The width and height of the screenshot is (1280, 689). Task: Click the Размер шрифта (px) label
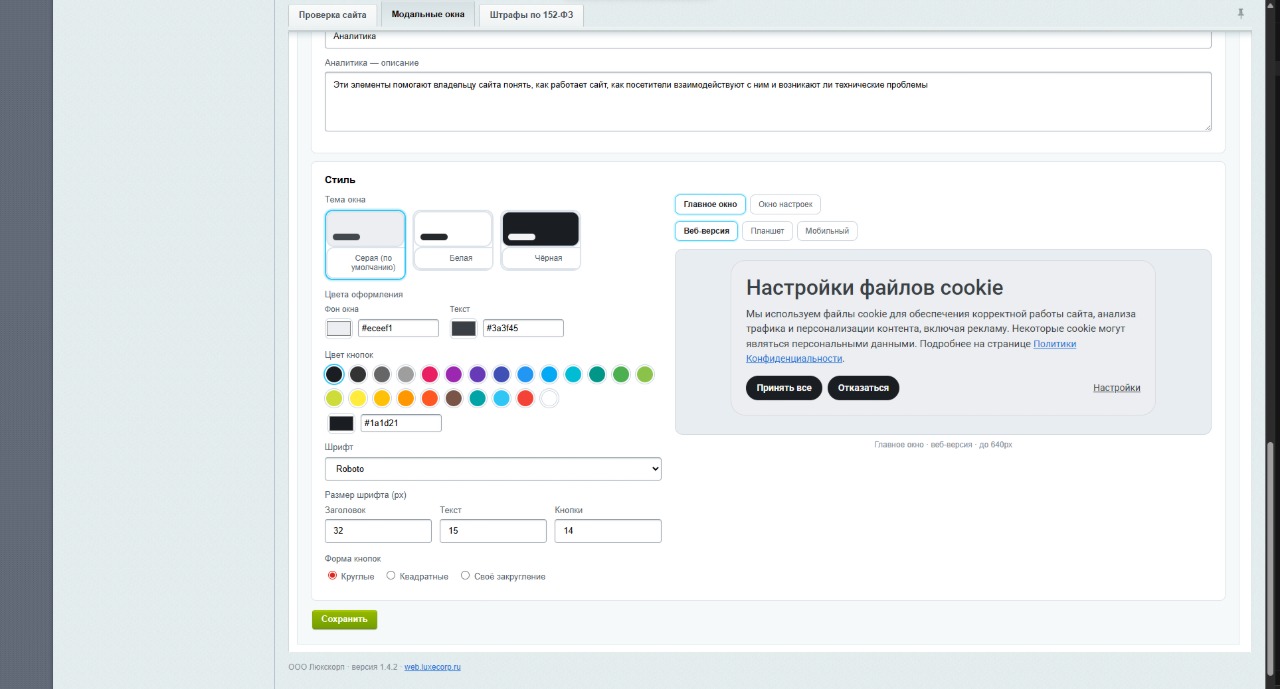[x=365, y=495]
